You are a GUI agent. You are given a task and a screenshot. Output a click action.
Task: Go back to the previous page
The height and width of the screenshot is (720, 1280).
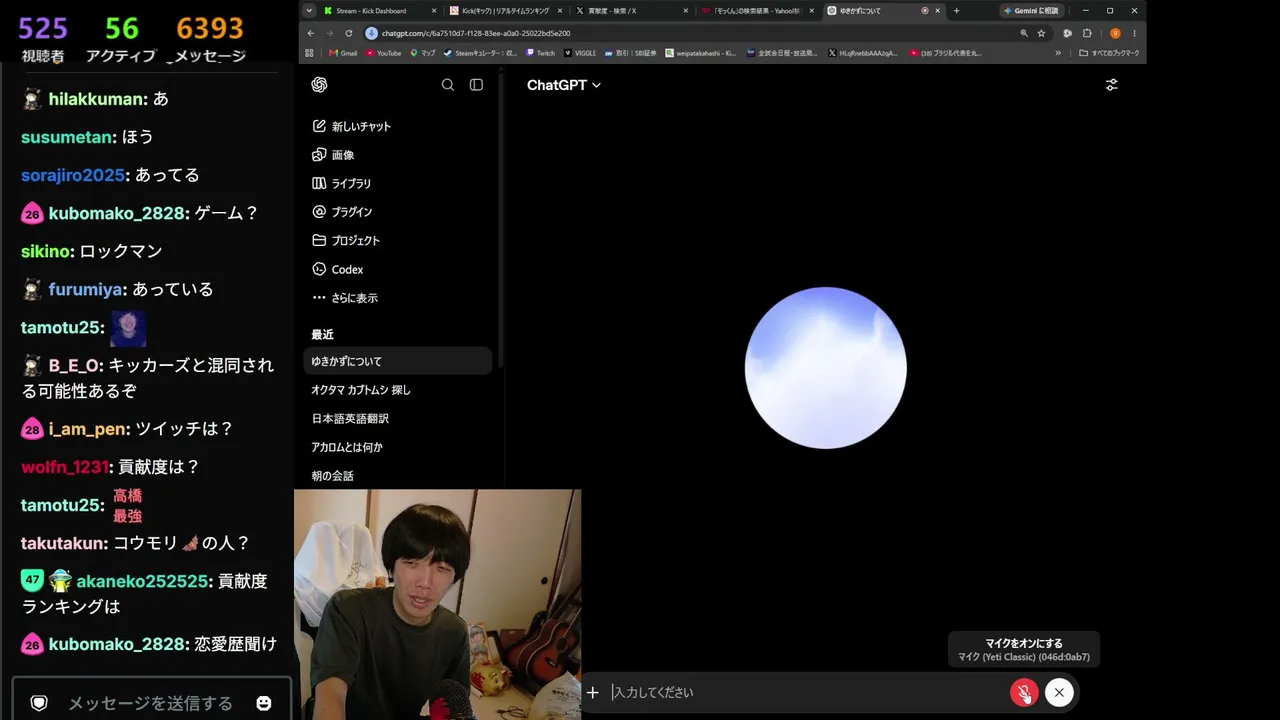311,33
